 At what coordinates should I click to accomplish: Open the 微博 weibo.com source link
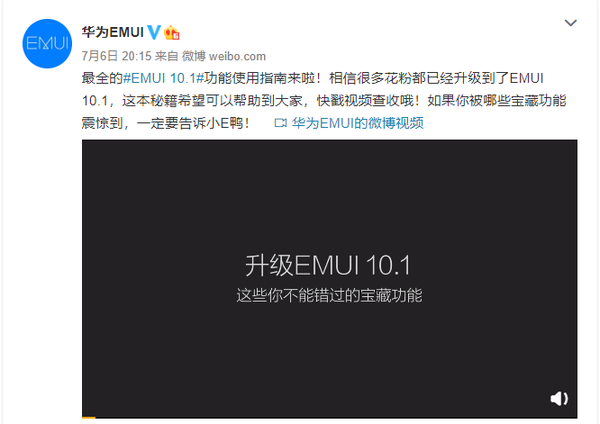pos(223,56)
